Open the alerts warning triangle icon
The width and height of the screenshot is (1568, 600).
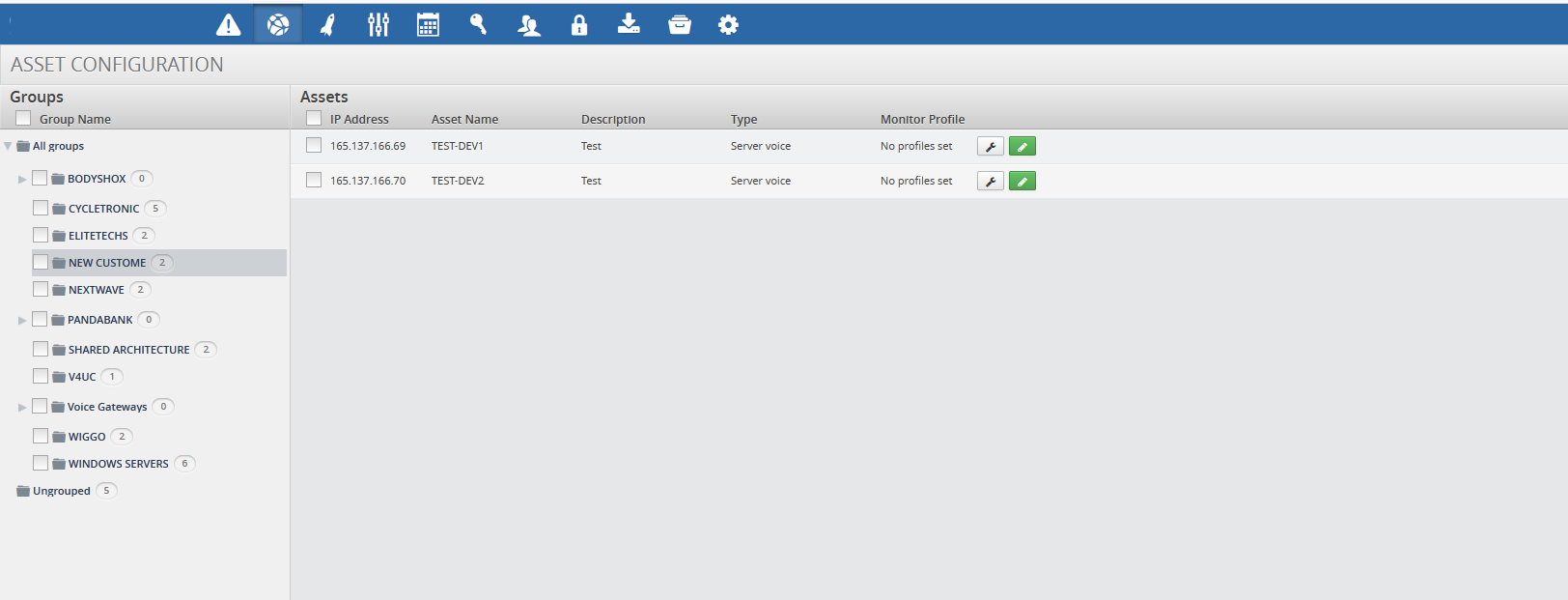tap(229, 25)
